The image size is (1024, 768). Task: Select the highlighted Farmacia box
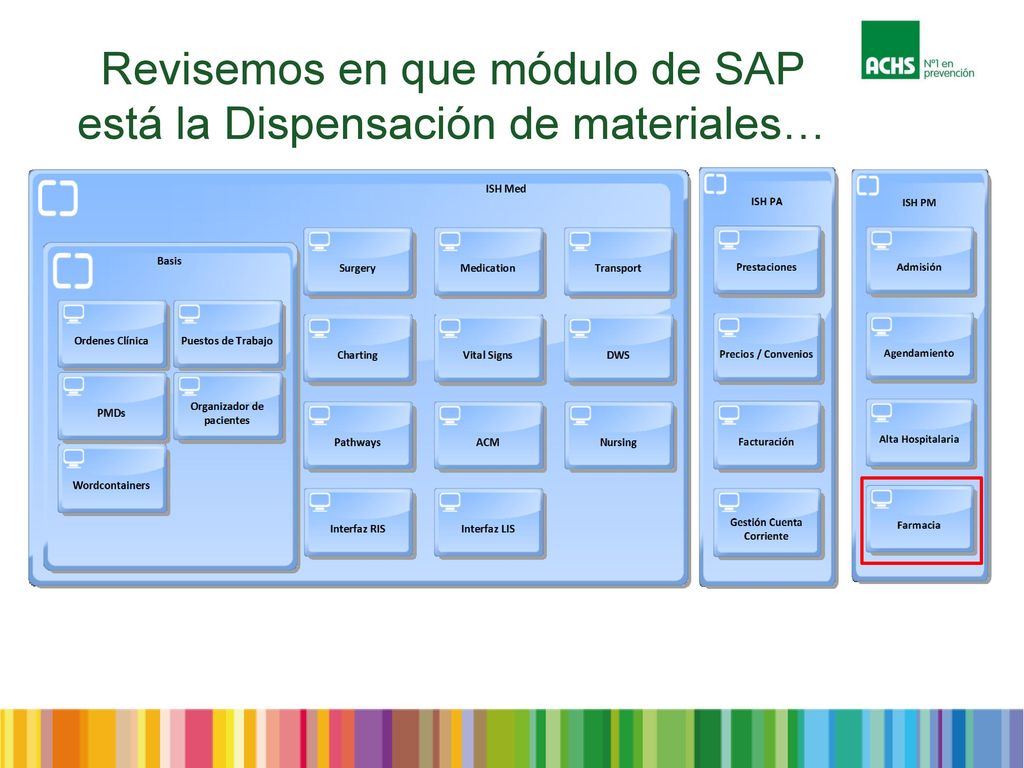point(920,520)
